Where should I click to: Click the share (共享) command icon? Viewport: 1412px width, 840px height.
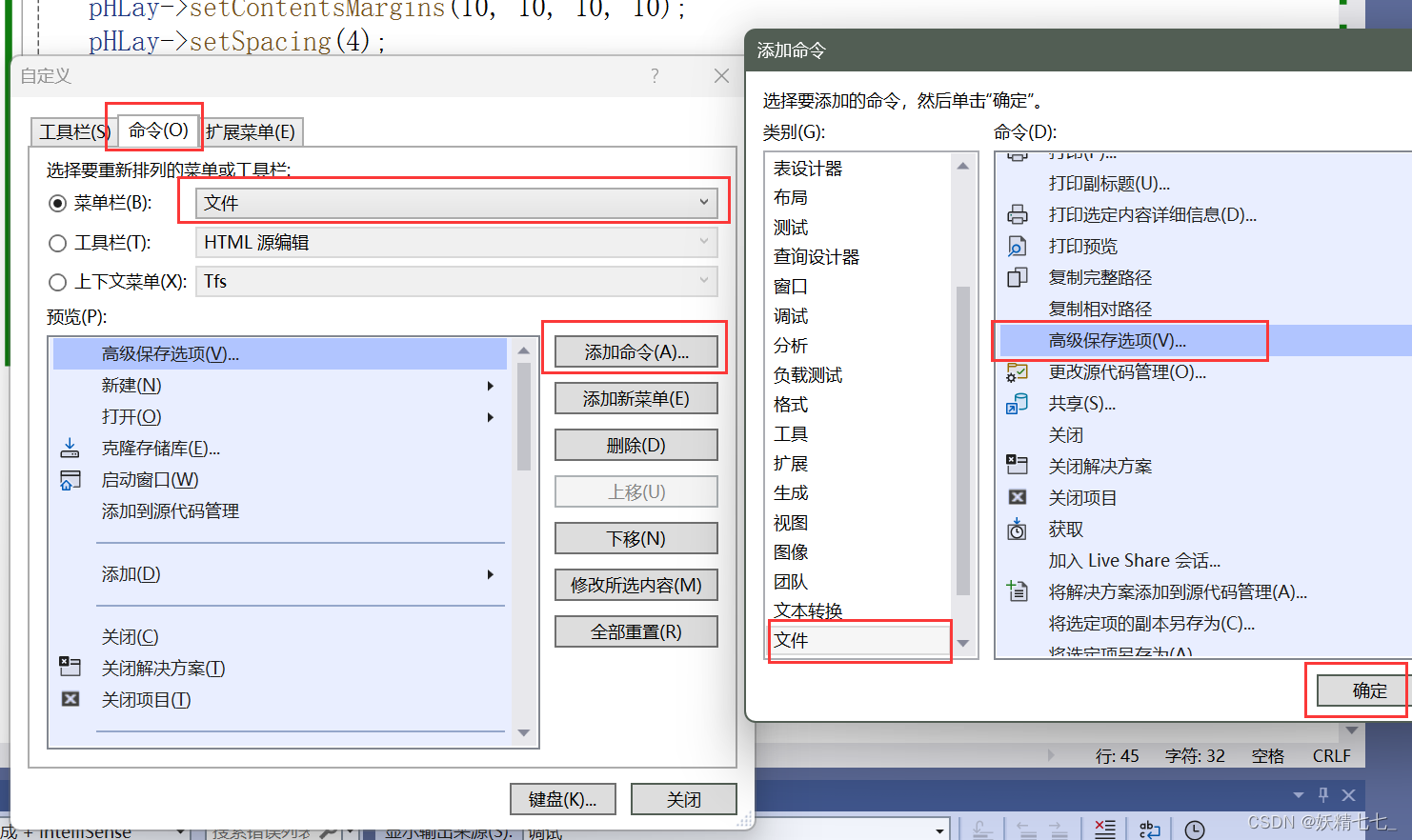(x=1018, y=404)
